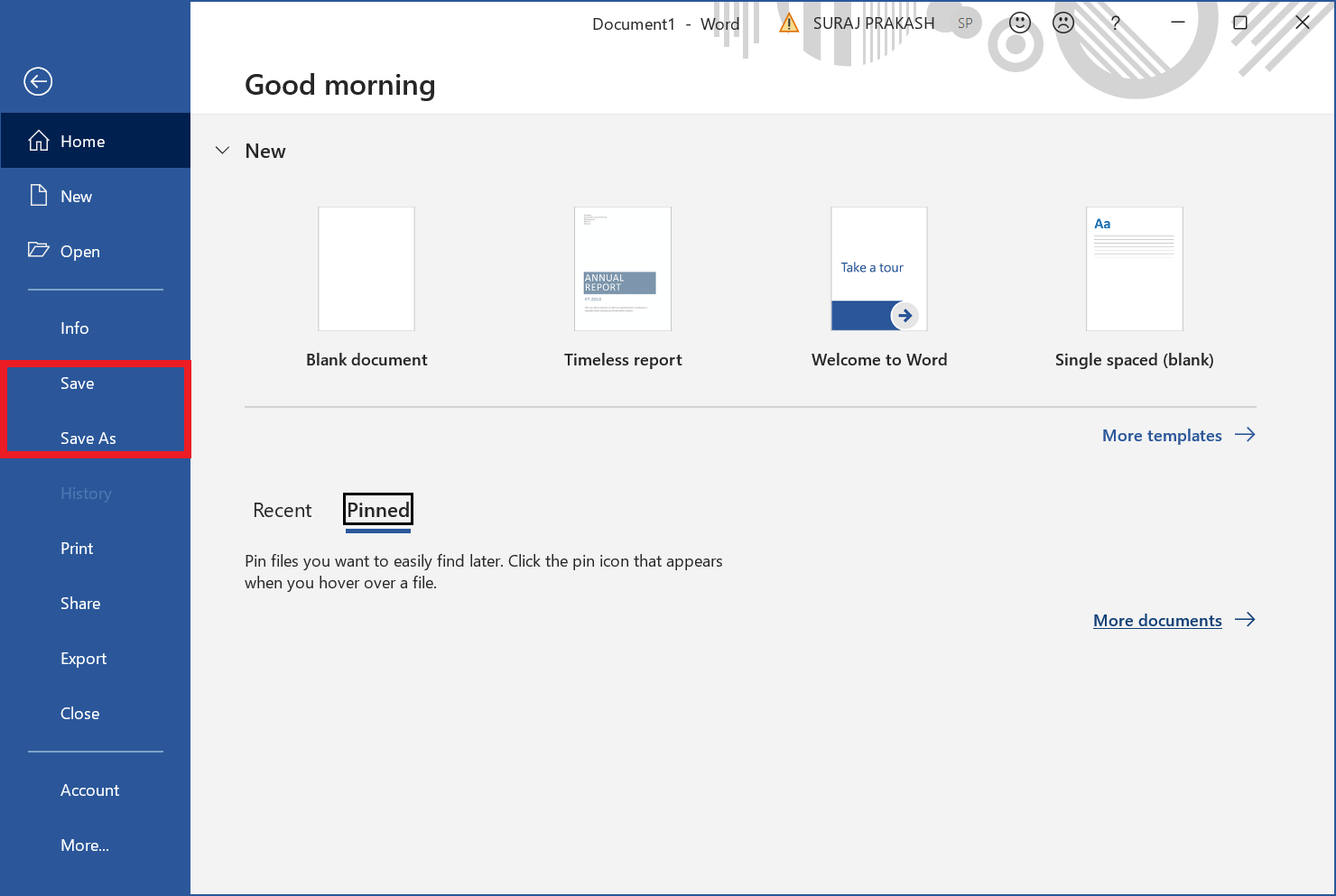Minimize the Word window
Screen dimensions: 1336x896
(x=1178, y=23)
